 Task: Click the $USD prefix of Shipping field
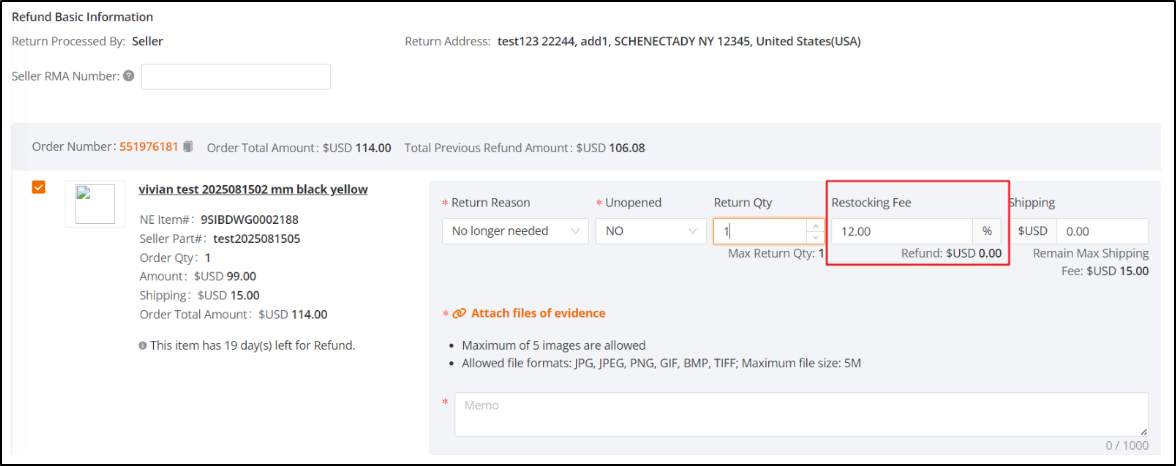1032,231
